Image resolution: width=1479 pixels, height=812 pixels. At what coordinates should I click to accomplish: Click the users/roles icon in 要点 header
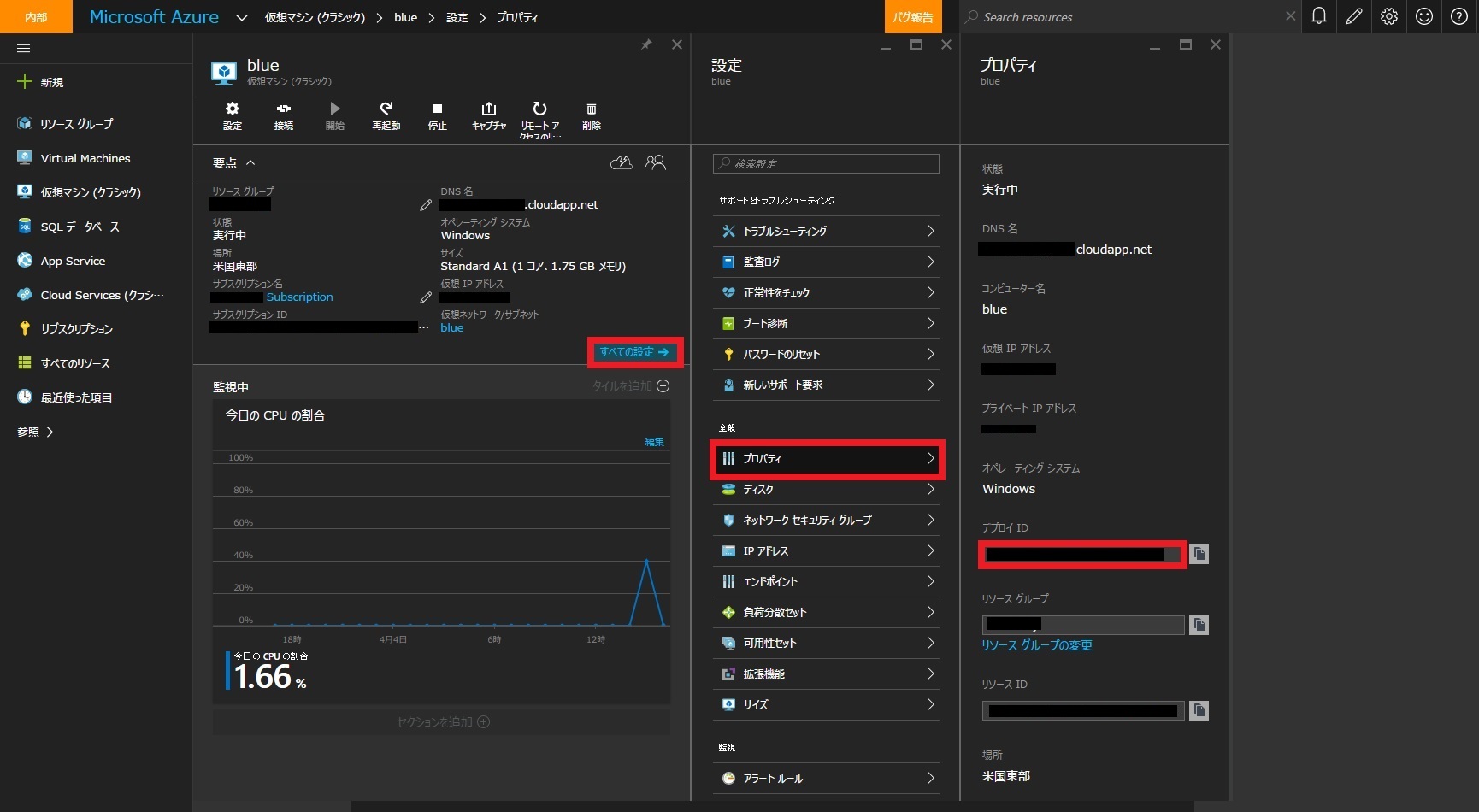[656, 162]
